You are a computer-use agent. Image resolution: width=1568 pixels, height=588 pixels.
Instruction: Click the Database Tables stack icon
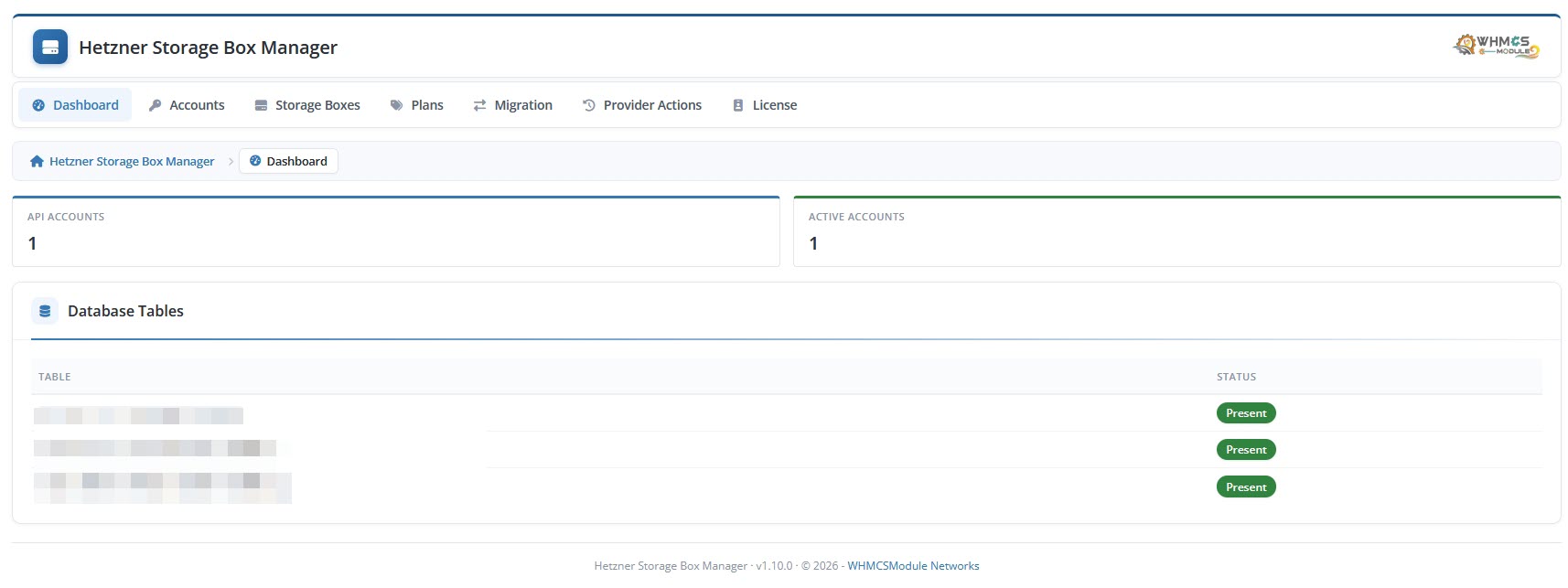(45, 311)
